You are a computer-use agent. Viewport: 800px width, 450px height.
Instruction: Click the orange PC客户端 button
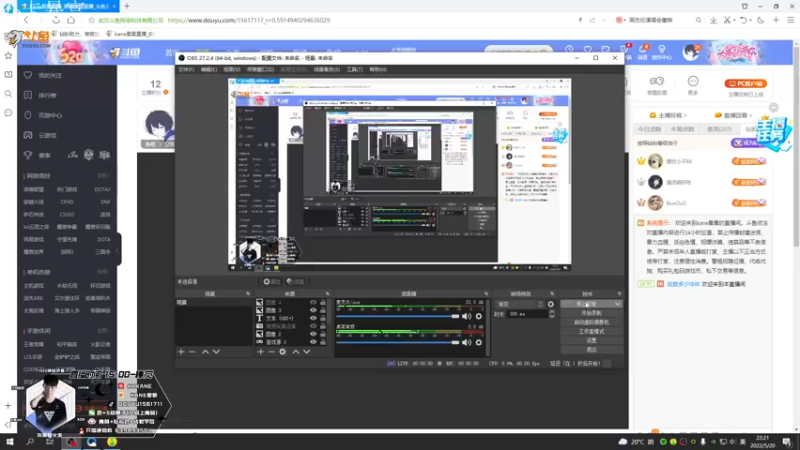745,83
